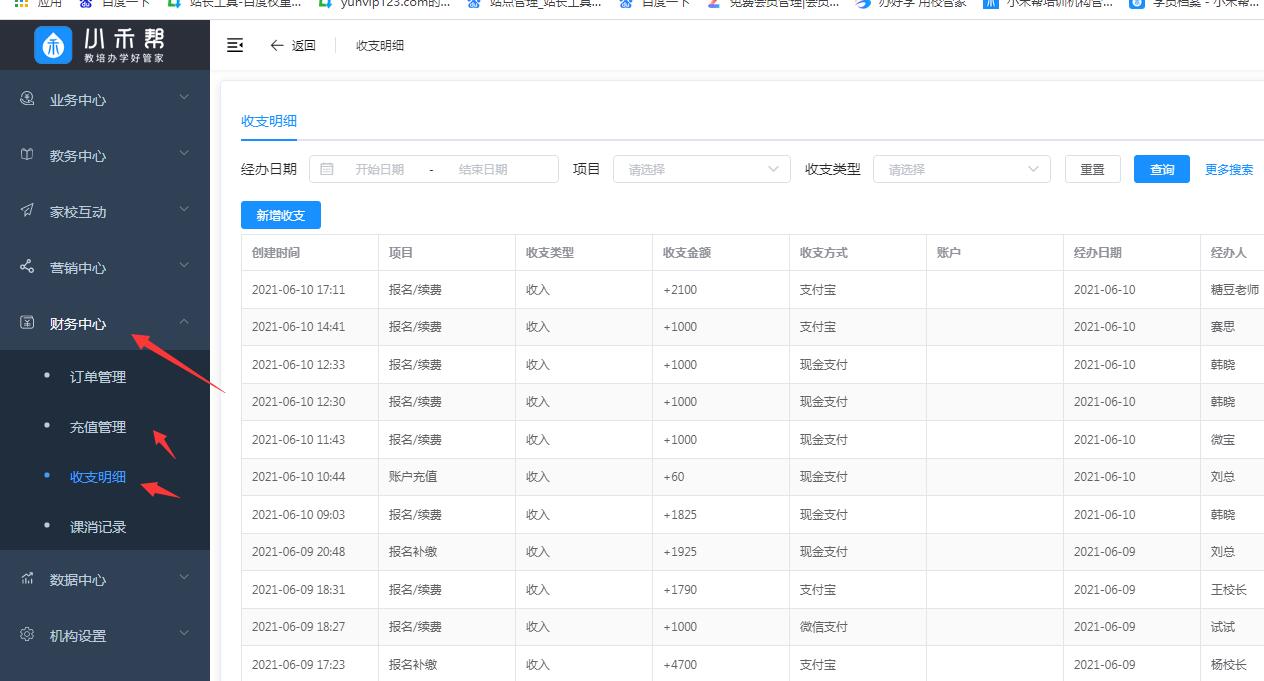Select the row created 2021-06-10 14:41

(752, 327)
